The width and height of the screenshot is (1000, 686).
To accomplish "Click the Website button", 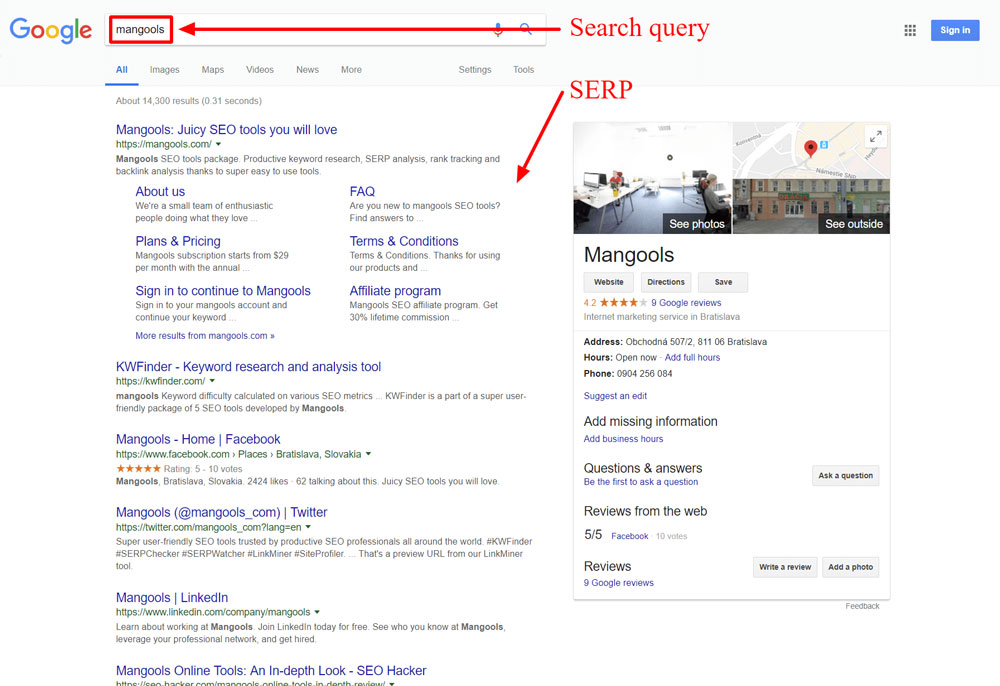I will point(608,282).
